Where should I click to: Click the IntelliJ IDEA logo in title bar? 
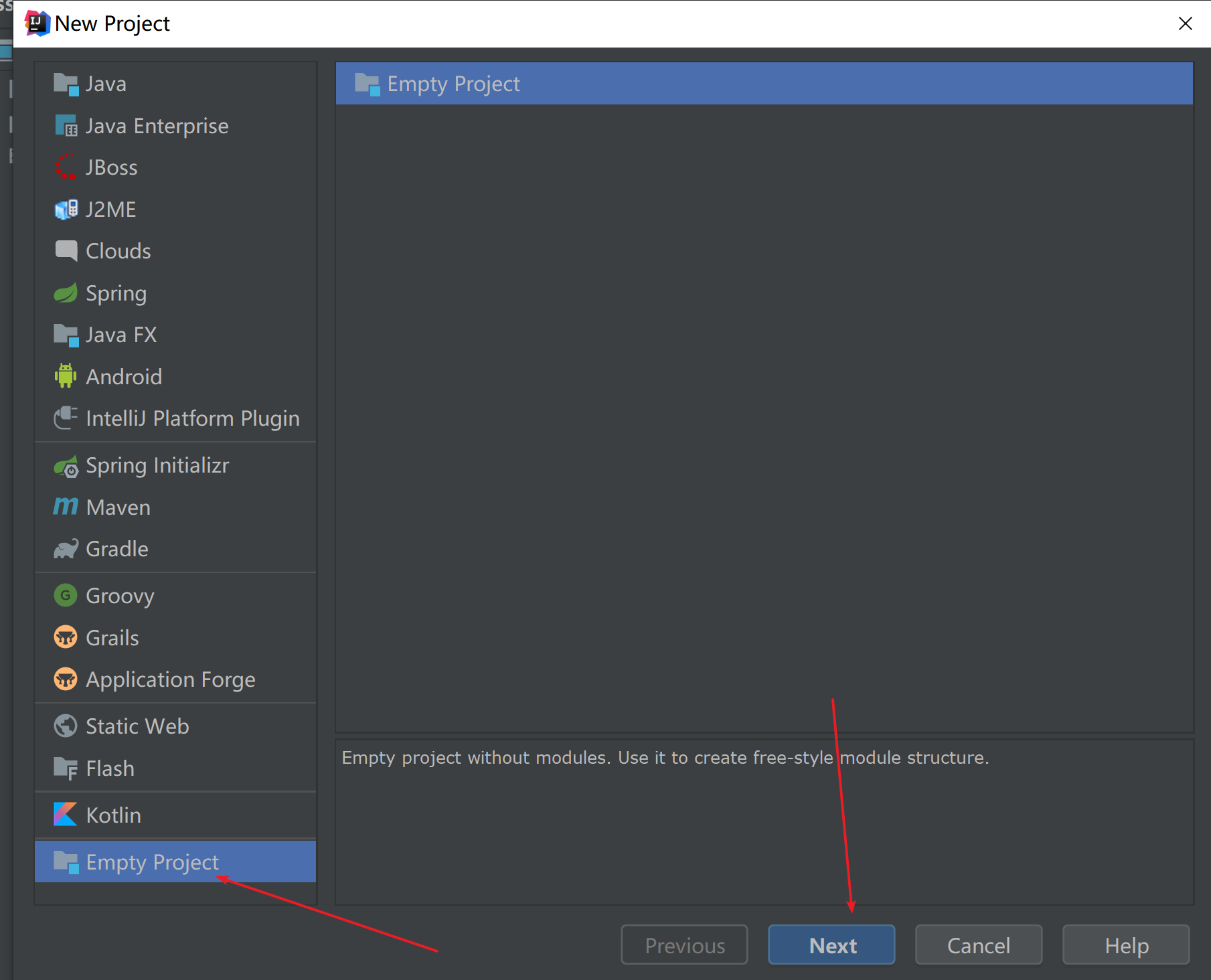(37, 23)
